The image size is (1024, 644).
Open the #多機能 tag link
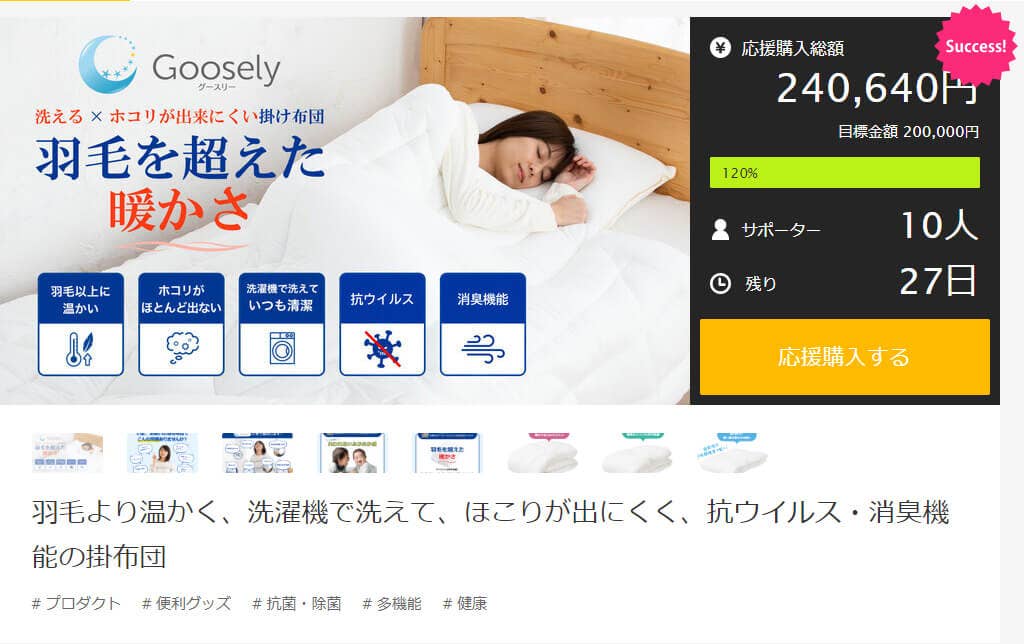coord(392,604)
